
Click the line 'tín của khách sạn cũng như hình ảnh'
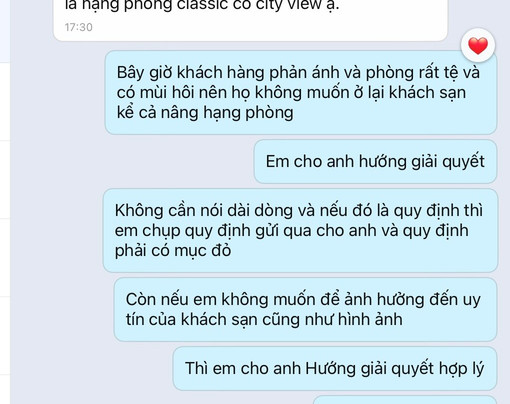[264, 319]
